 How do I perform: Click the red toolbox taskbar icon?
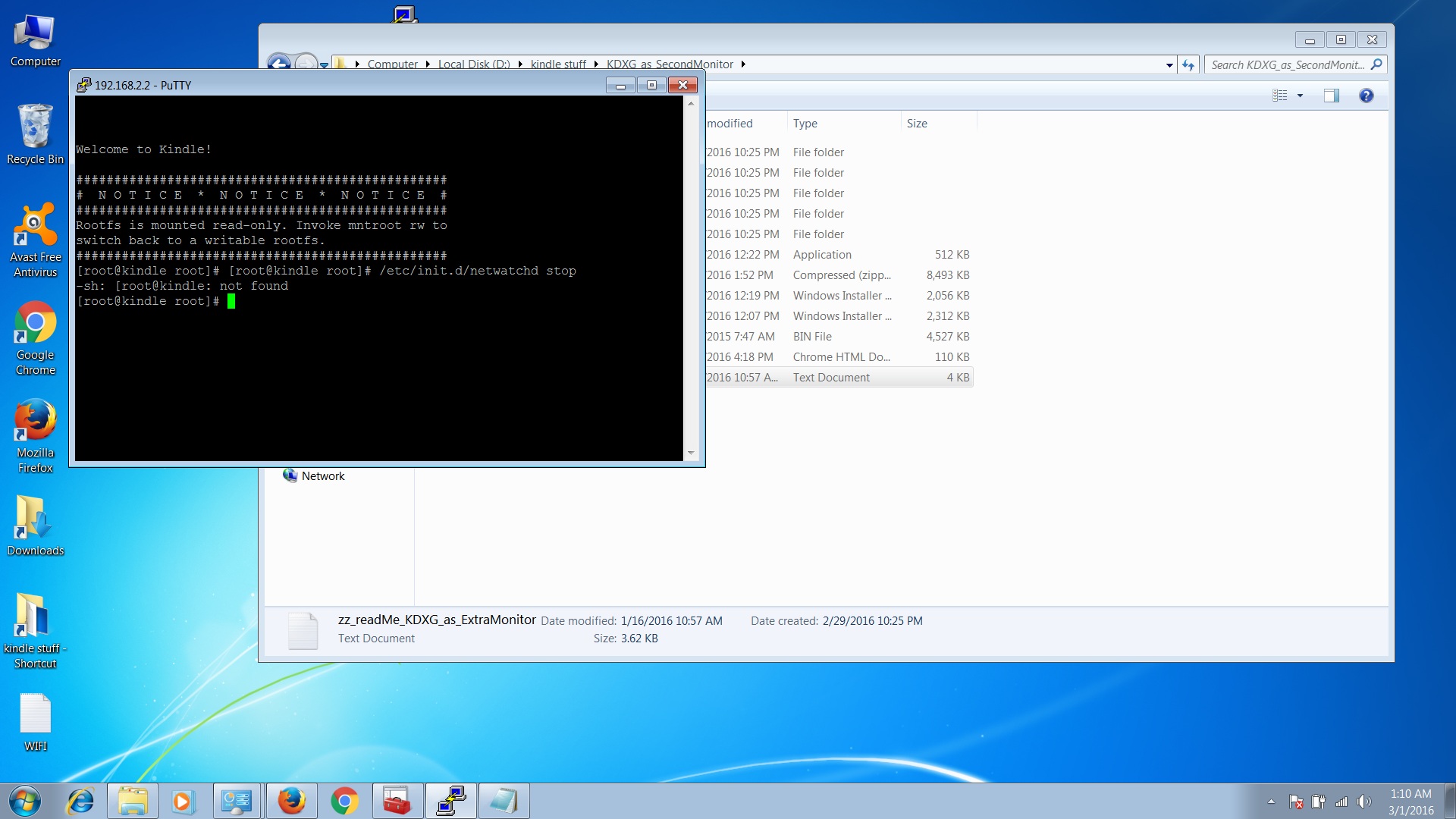[x=397, y=801]
